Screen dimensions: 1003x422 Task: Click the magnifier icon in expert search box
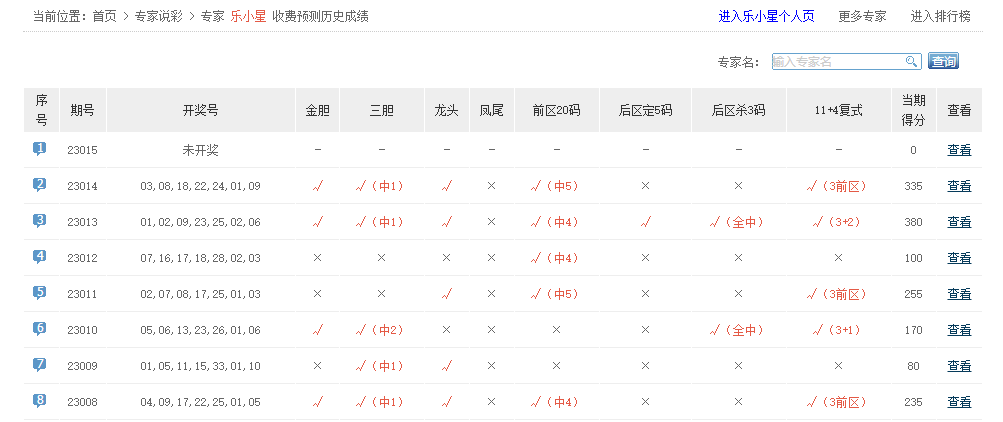point(911,62)
